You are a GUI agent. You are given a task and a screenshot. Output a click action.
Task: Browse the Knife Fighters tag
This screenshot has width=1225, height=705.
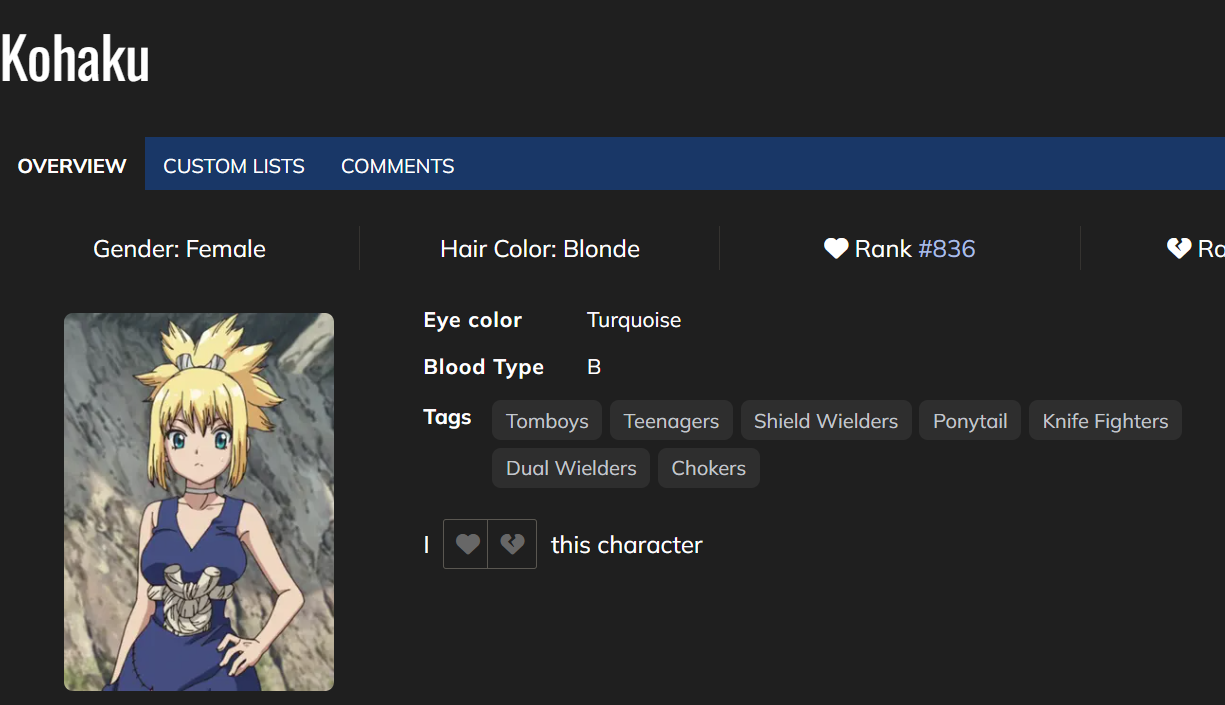click(1105, 421)
